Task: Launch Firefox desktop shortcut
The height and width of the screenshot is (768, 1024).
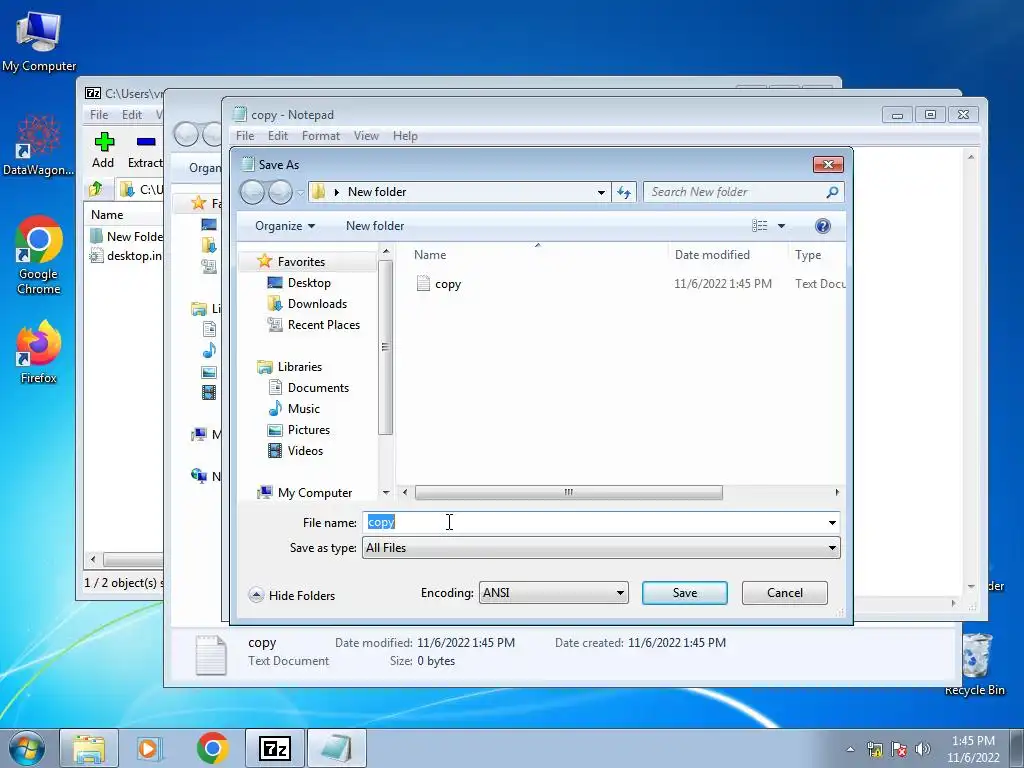Action: [x=39, y=352]
